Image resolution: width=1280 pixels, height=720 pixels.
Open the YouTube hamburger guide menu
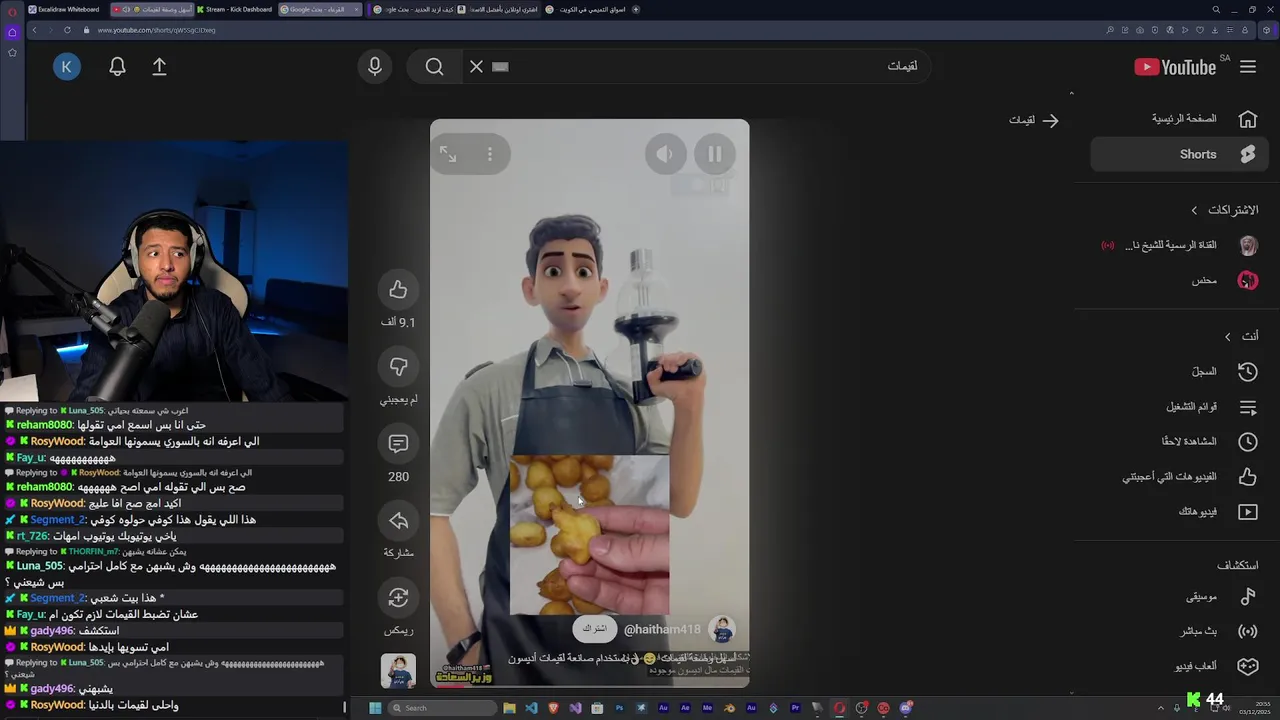point(1248,66)
